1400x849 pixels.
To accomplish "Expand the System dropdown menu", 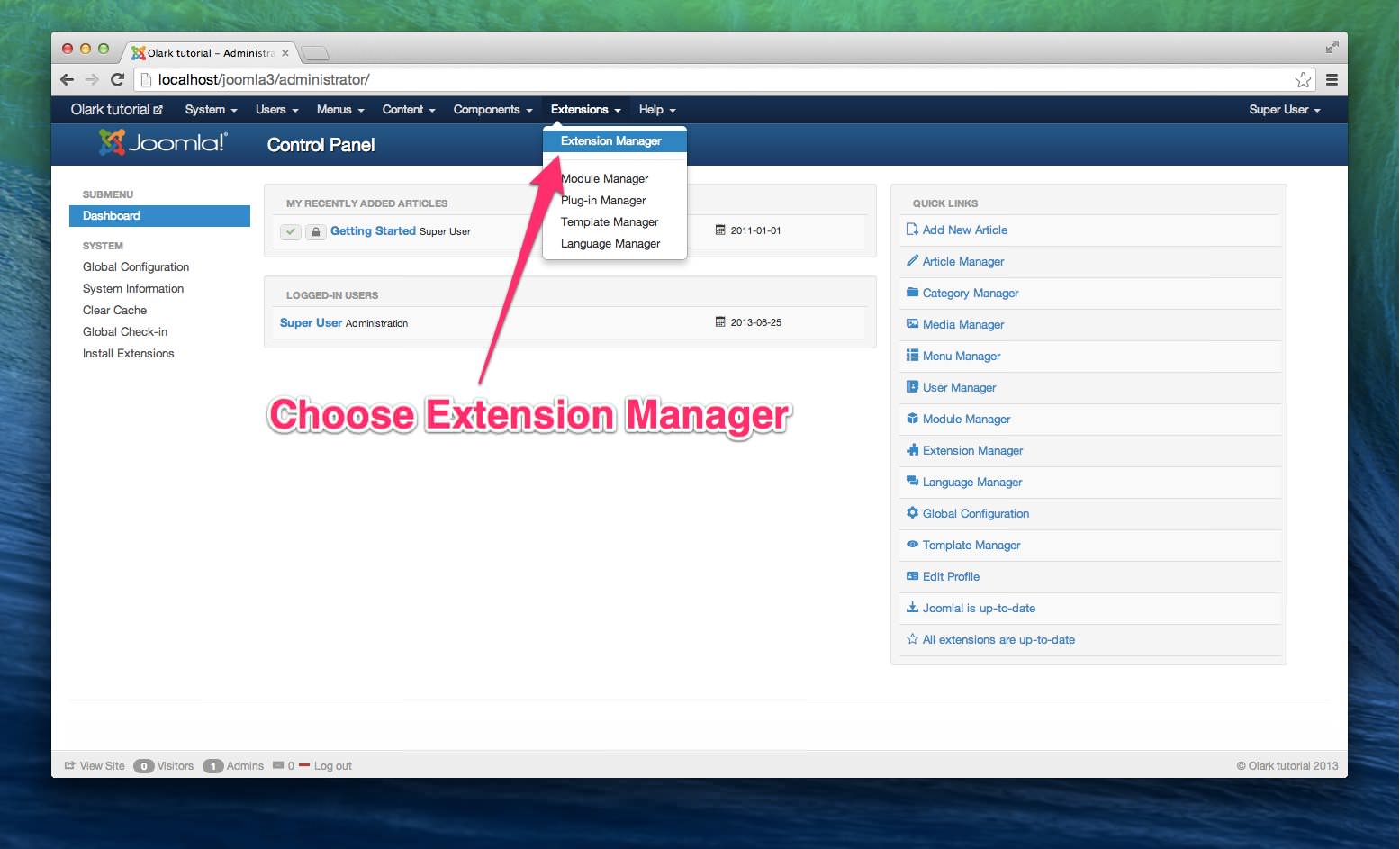I will tap(211, 109).
